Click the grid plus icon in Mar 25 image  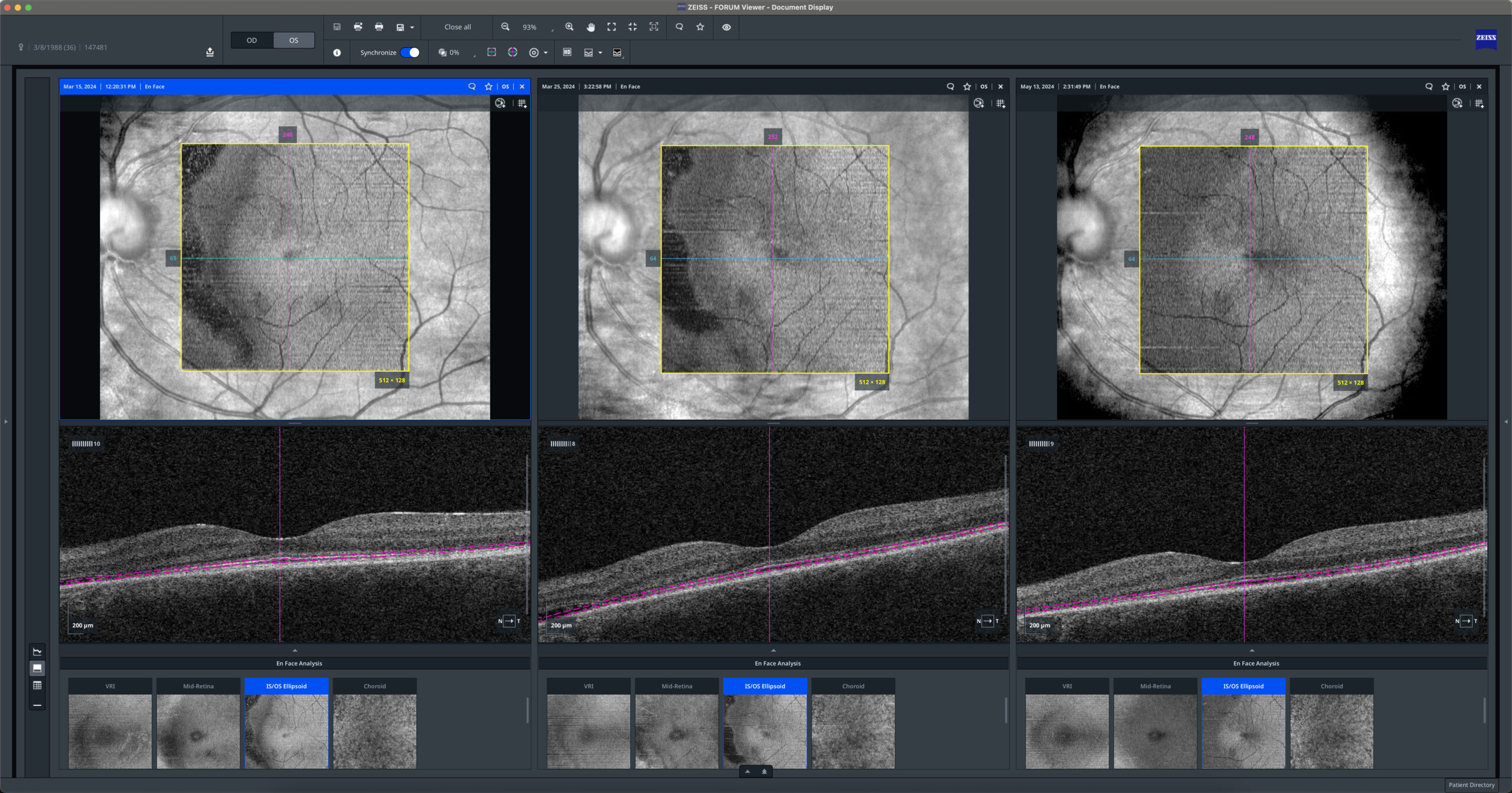[1001, 103]
